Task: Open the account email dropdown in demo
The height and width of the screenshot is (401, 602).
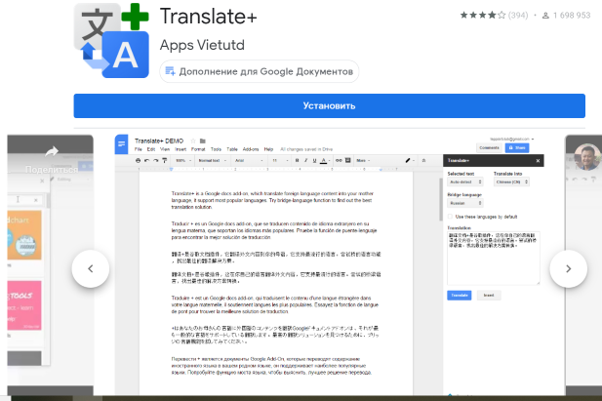Action: pos(512,139)
